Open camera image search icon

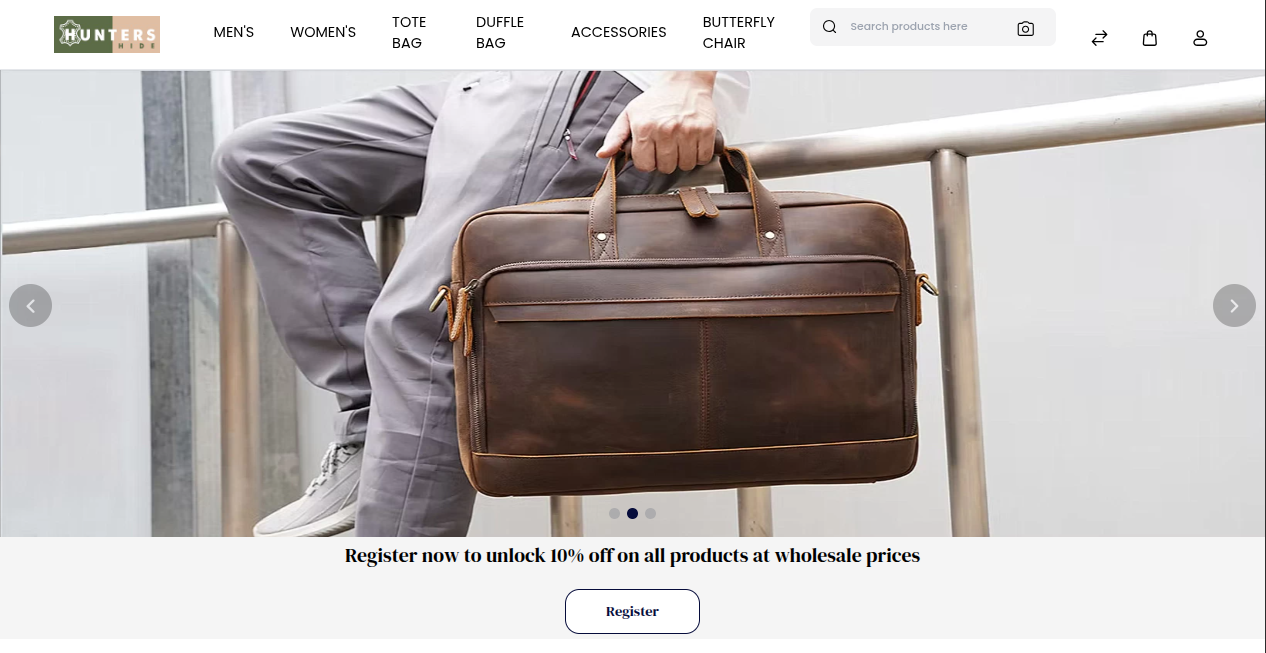(x=1025, y=28)
